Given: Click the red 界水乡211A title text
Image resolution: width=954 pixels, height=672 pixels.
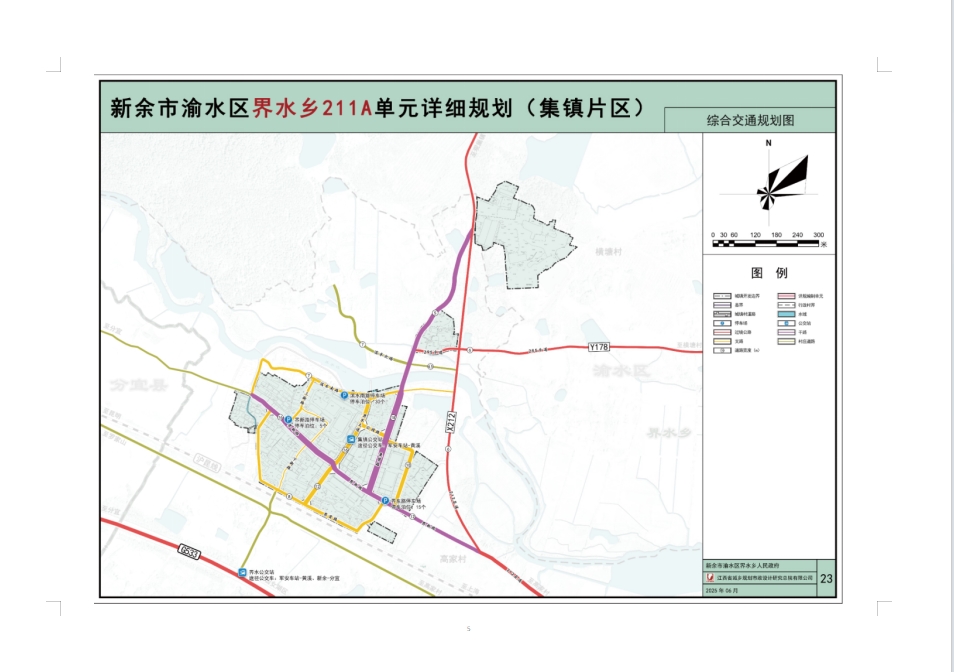Looking at the screenshot, I should [x=311, y=108].
